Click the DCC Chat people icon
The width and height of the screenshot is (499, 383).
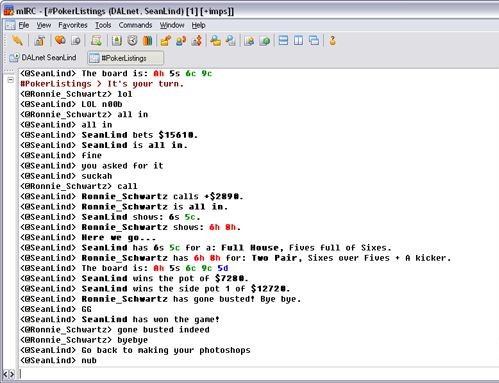181,41
